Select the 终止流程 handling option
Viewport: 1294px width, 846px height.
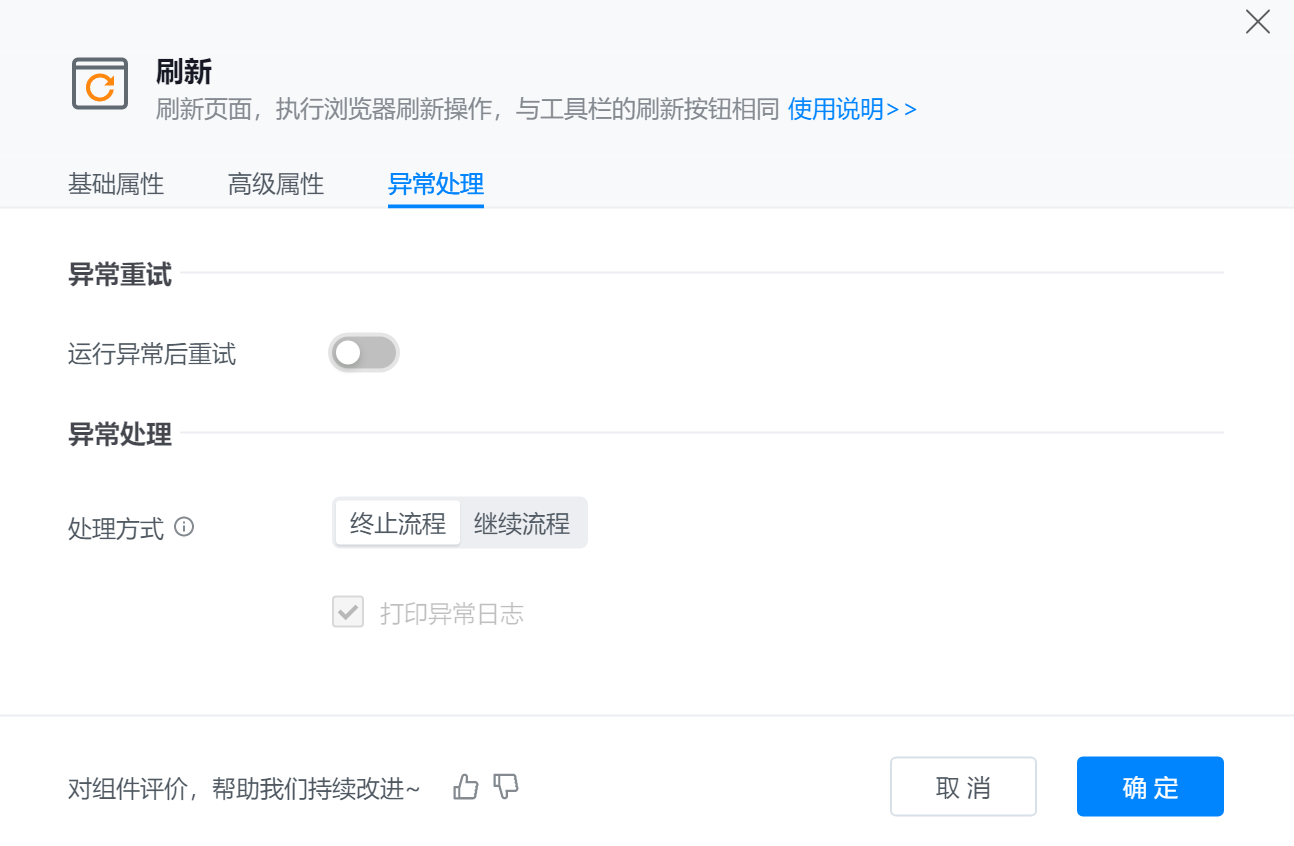[398, 523]
